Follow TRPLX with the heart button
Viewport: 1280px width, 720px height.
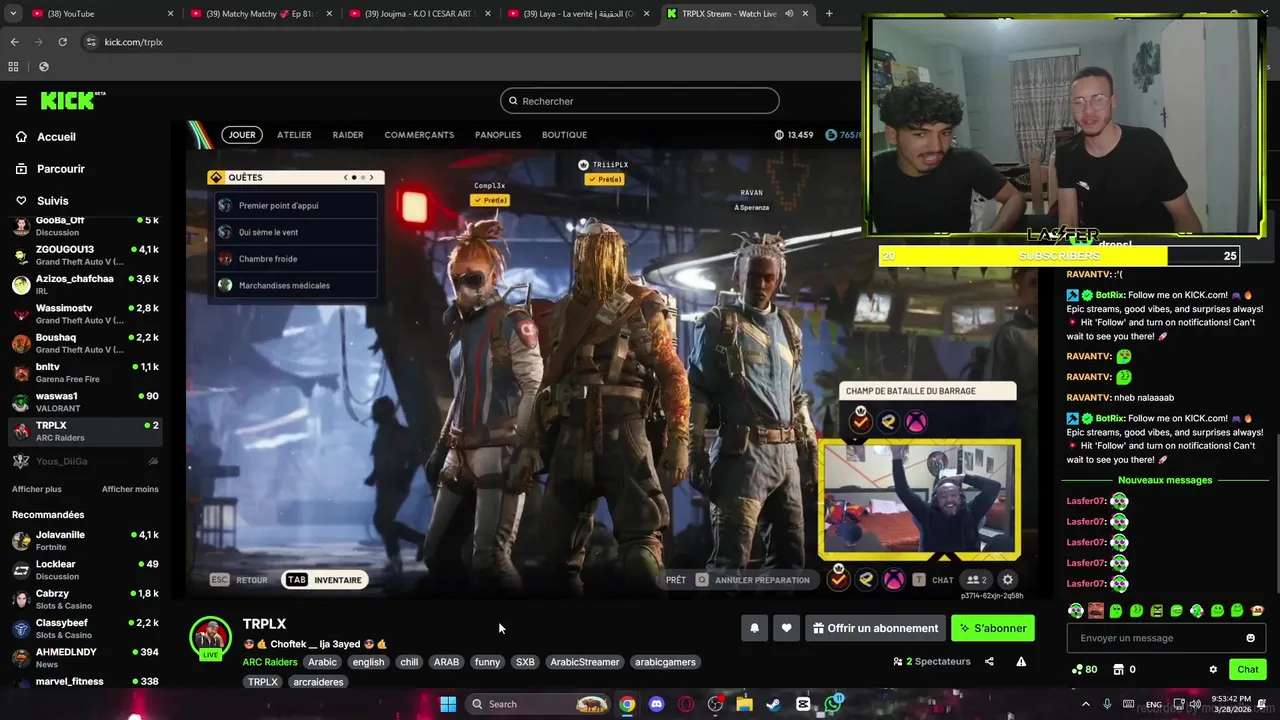[x=786, y=628]
